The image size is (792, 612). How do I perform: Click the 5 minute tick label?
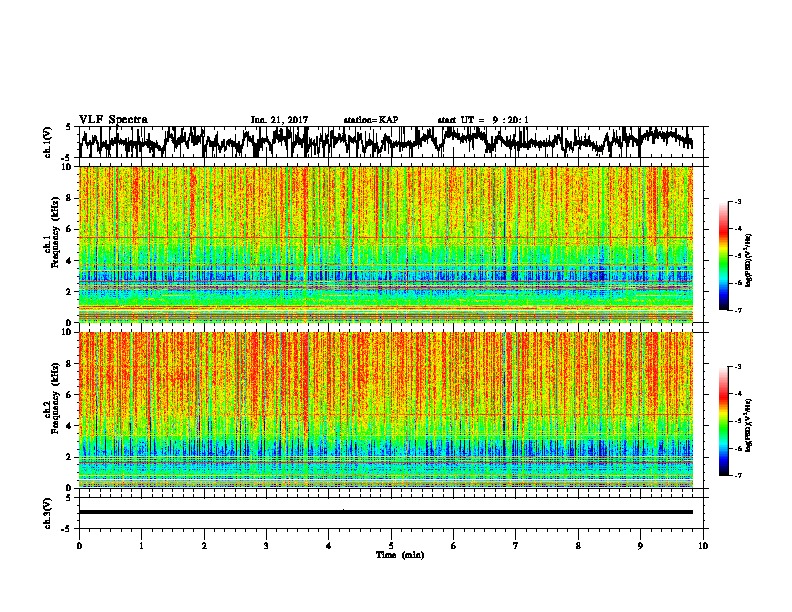point(391,546)
